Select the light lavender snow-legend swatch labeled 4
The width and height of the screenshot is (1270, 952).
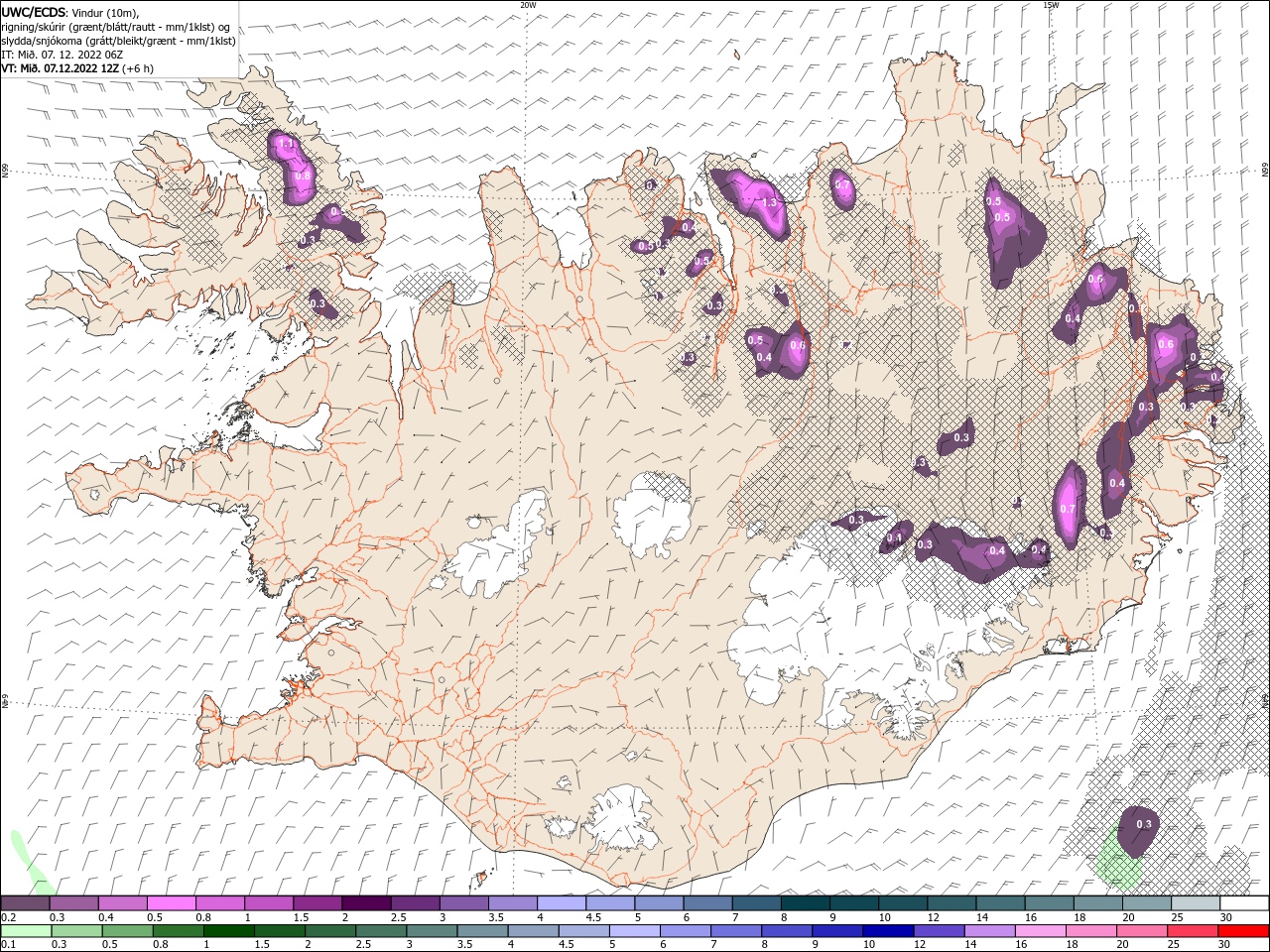[562, 903]
